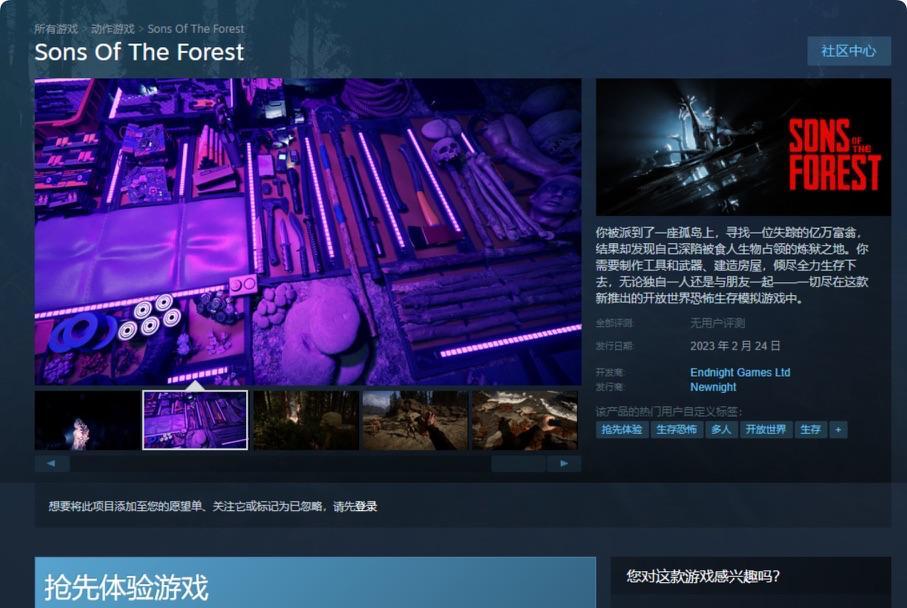Select the 生存 tag

pos(810,430)
